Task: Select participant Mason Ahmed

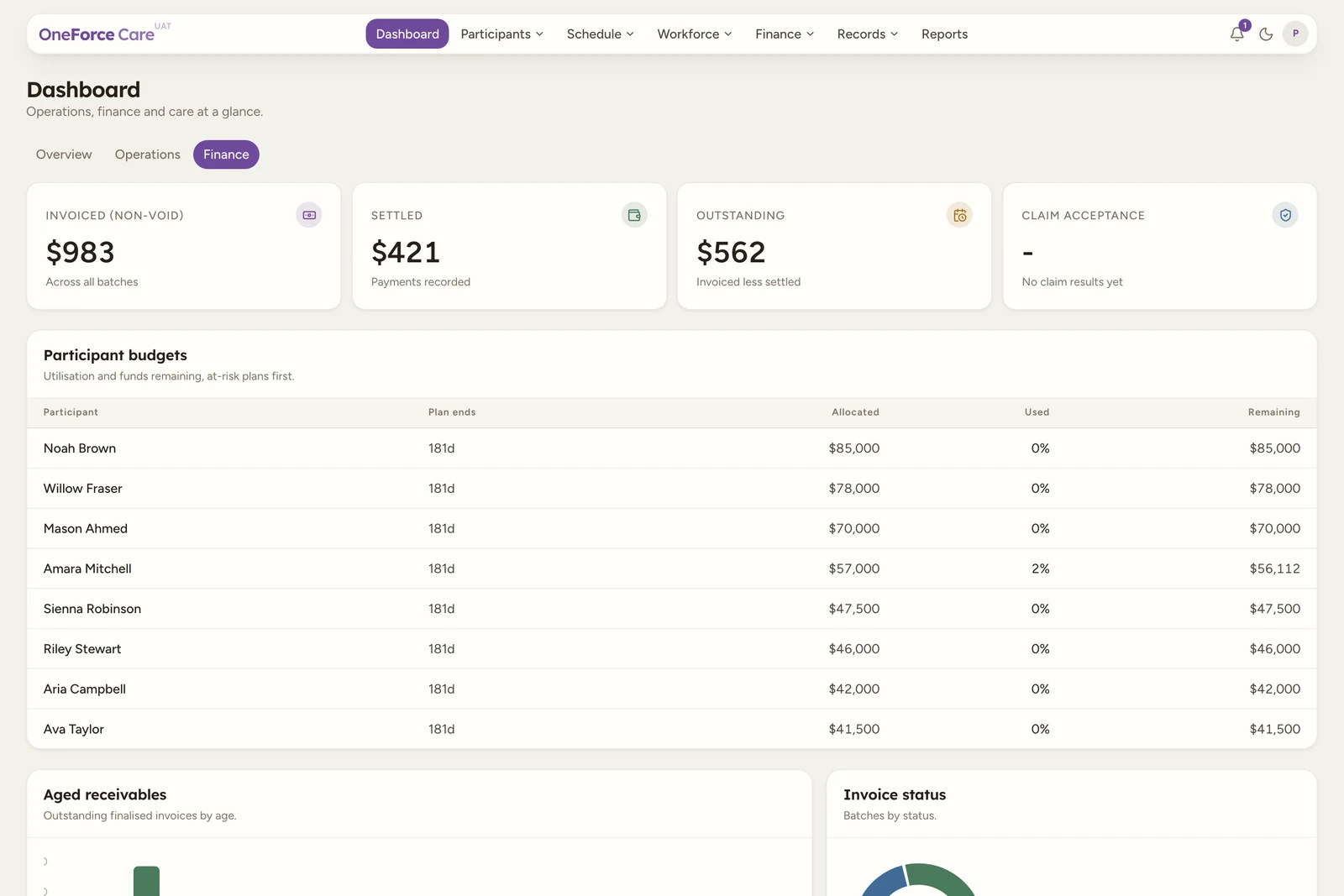Action: pyautogui.click(x=86, y=529)
